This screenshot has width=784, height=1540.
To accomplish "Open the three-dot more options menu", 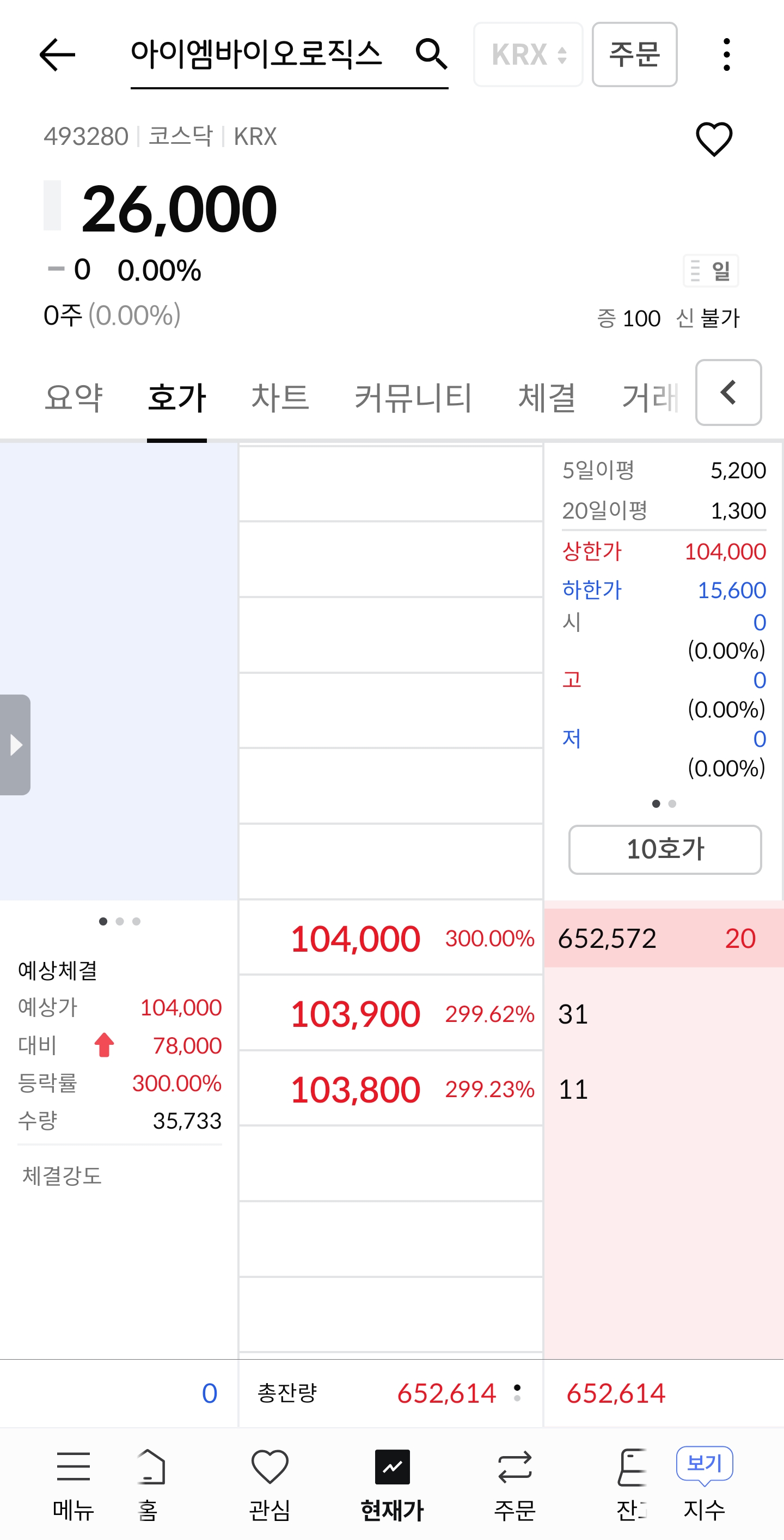I will click(x=726, y=54).
